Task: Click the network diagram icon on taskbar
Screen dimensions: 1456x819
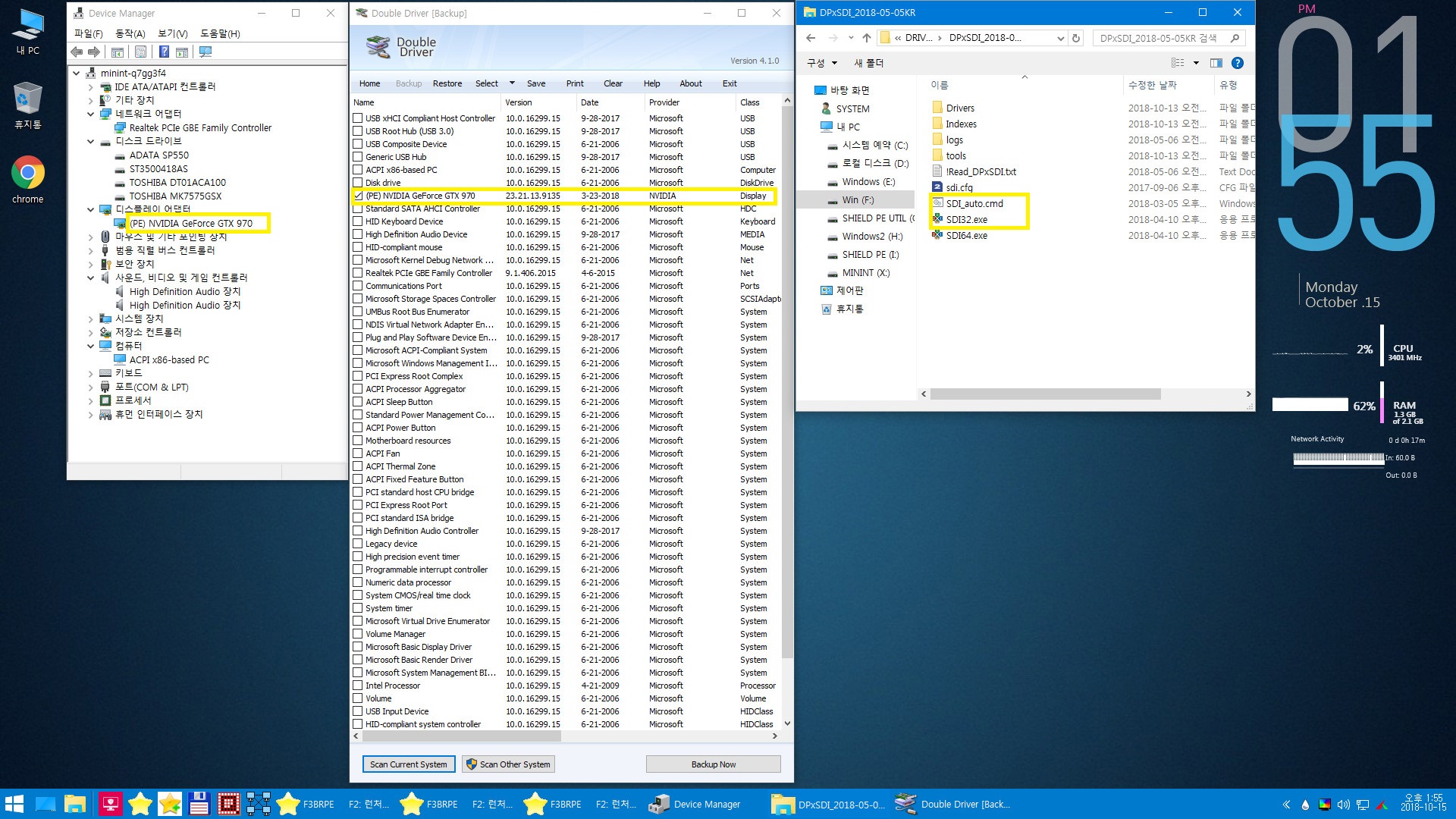Action: [x=258, y=804]
